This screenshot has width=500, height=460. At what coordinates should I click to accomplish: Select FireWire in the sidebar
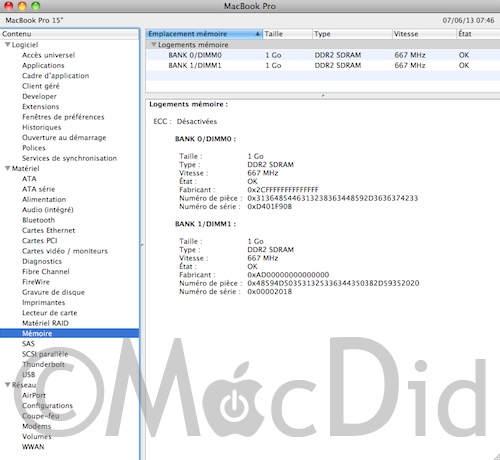[36, 282]
